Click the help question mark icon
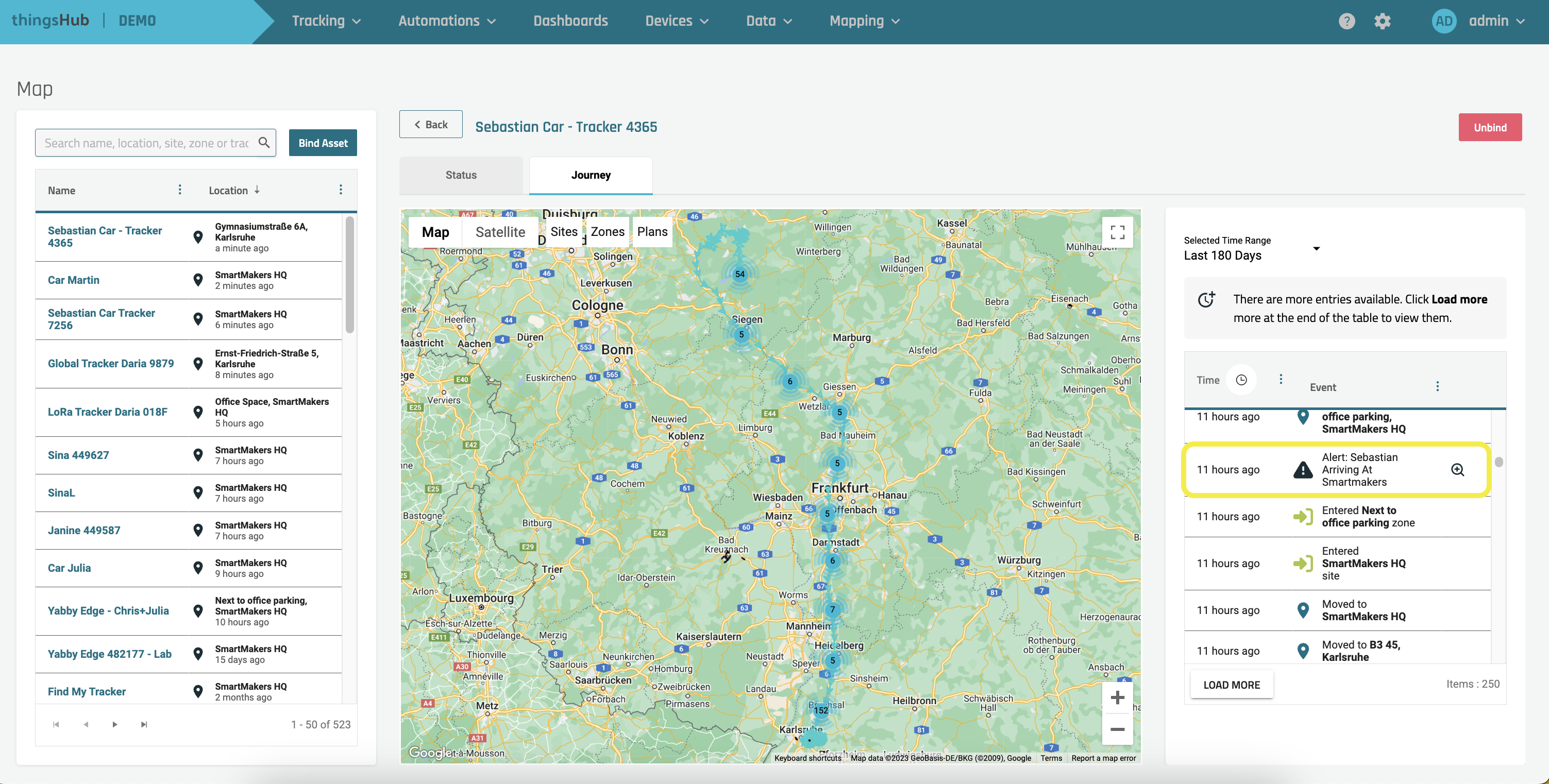The width and height of the screenshot is (1549, 784). click(1346, 21)
